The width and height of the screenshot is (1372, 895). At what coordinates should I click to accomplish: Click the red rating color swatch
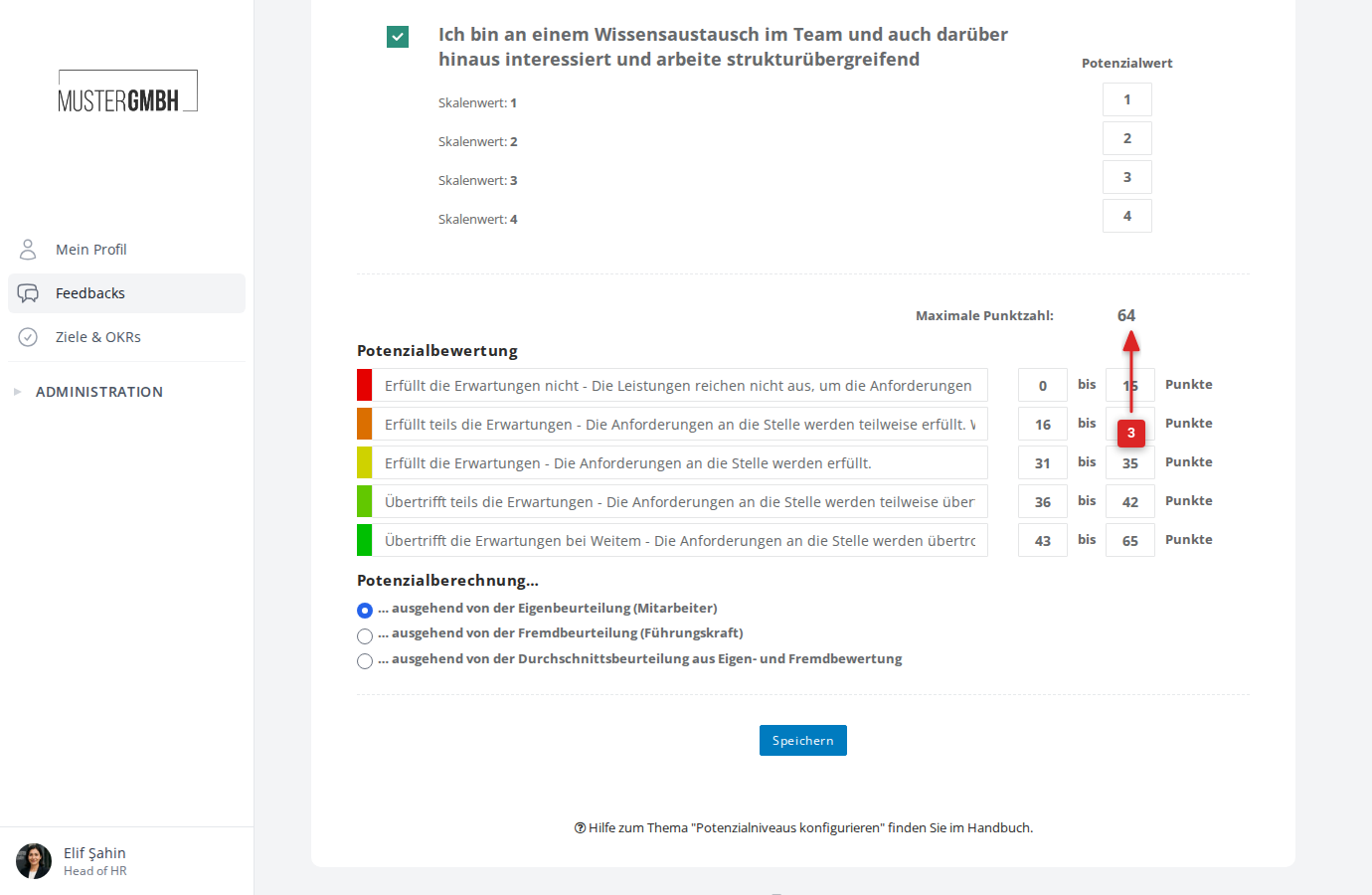[x=365, y=385]
